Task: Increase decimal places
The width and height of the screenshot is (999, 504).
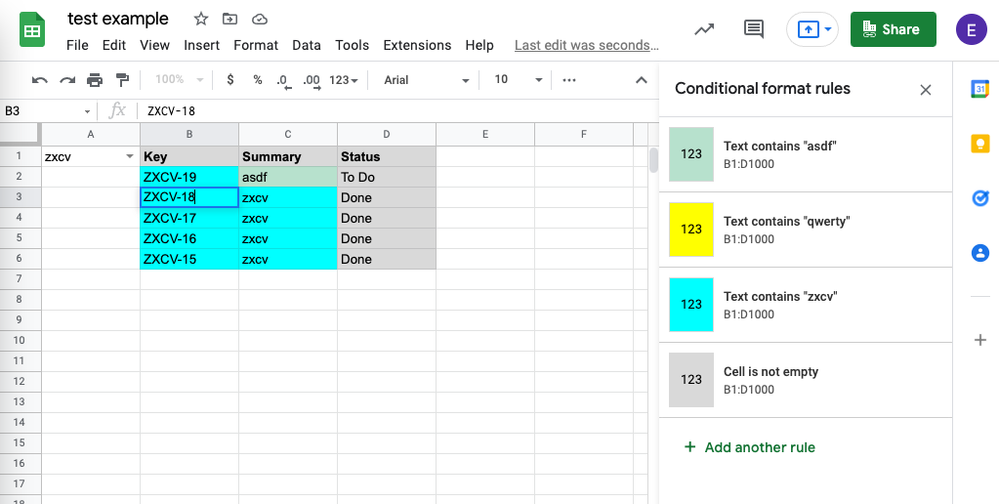Action: [312, 81]
